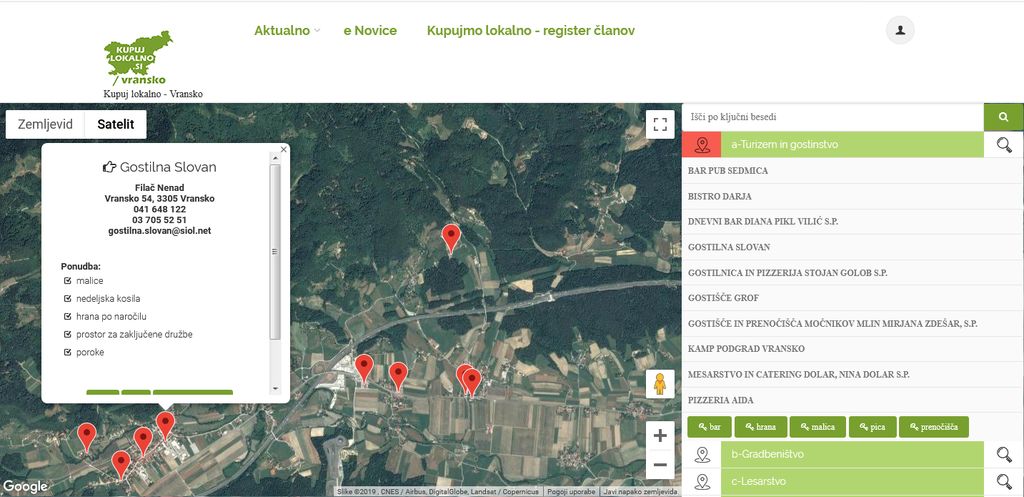Toggle the malice checkbox
The height and width of the screenshot is (497, 1024).
pyautogui.click(x=67, y=281)
